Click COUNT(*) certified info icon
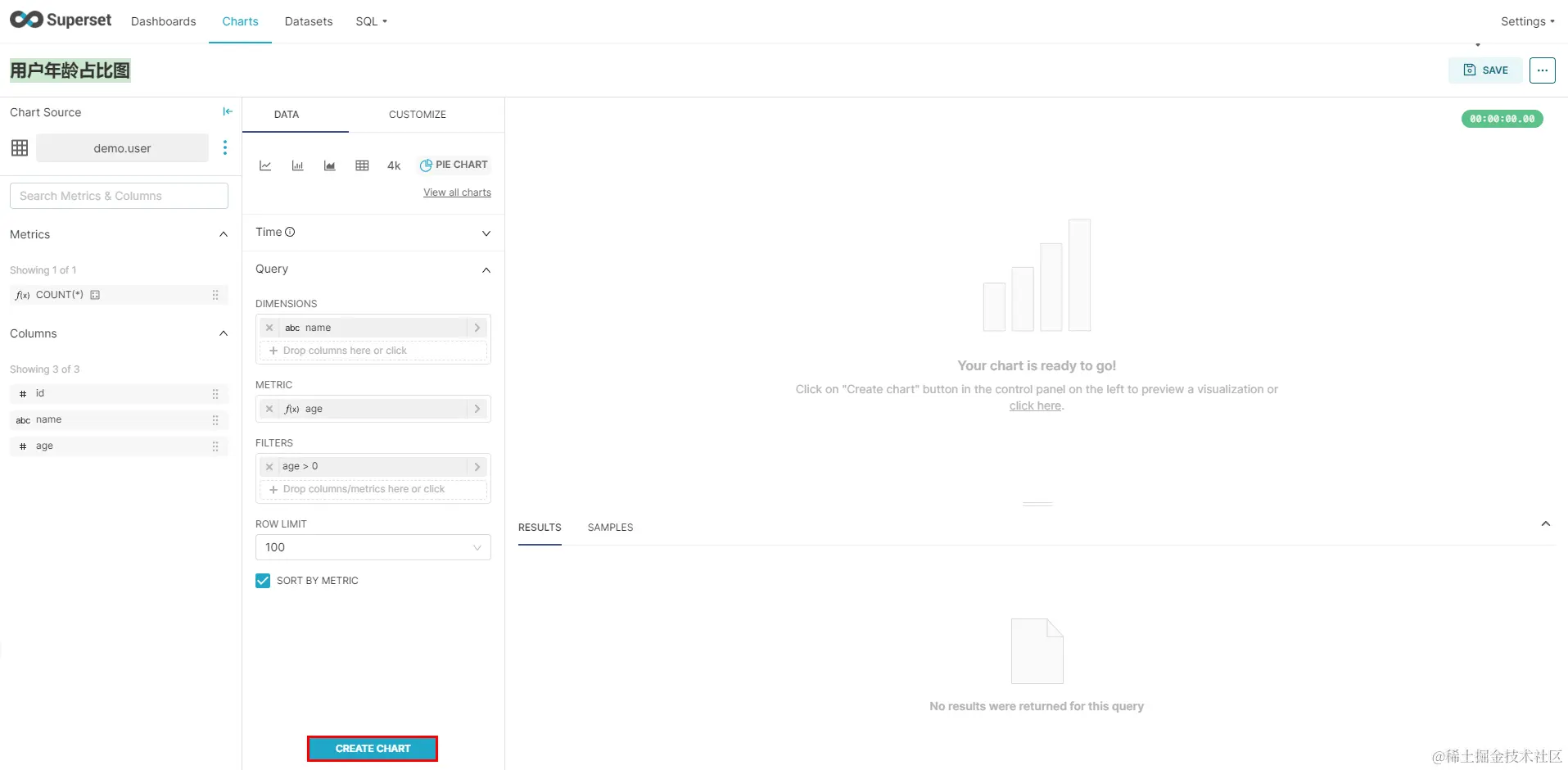This screenshot has height=770, width=1568. 95,295
